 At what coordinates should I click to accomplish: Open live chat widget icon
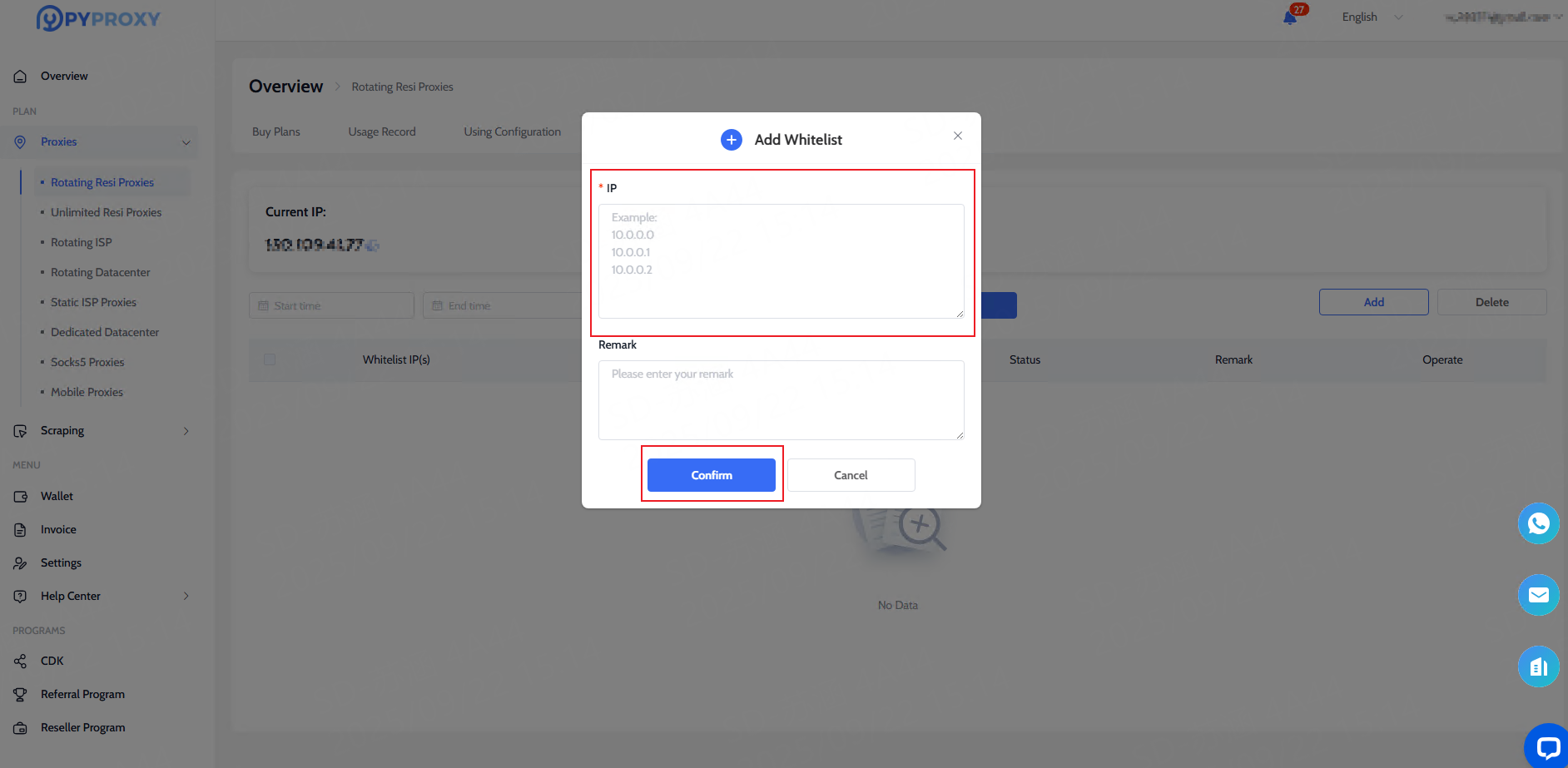[1547, 746]
